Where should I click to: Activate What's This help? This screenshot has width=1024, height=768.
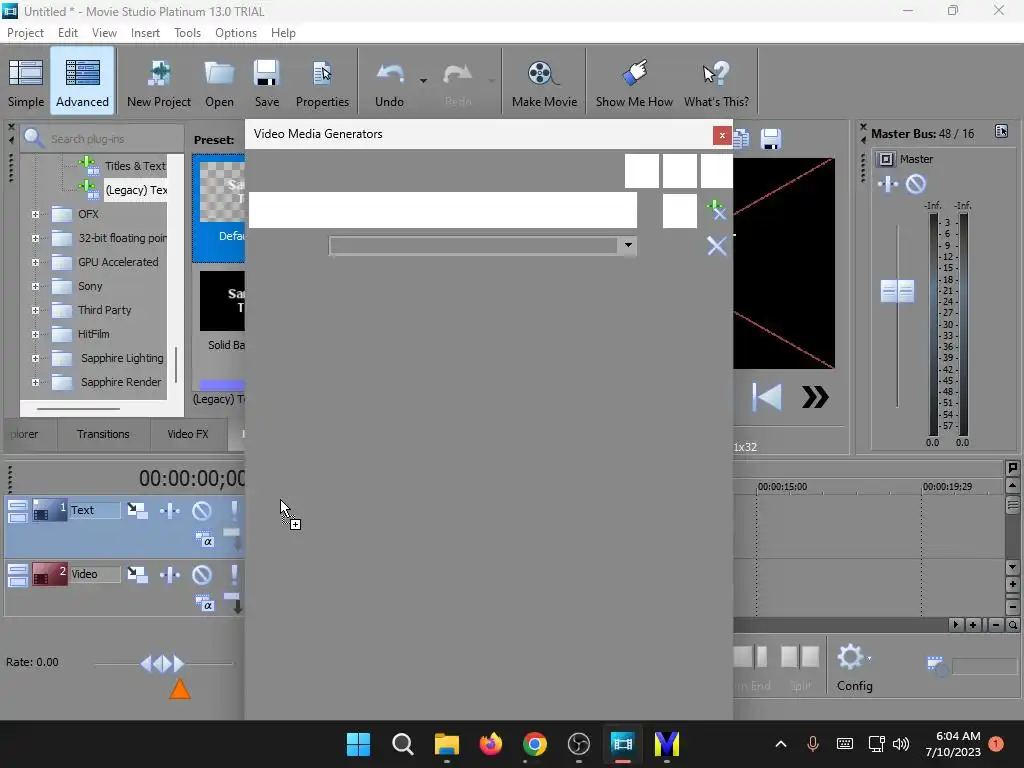coord(716,82)
